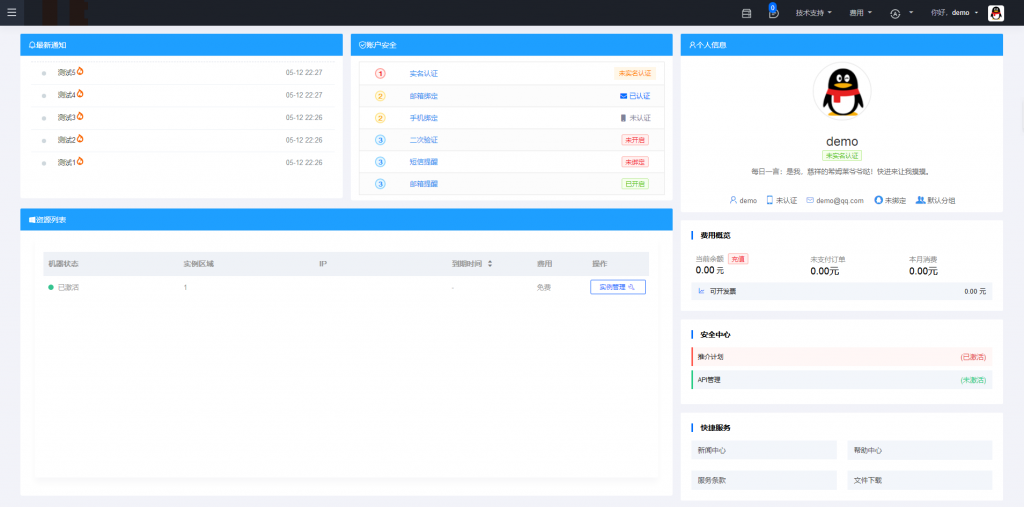The width and height of the screenshot is (1024, 507).
Task: Click the step 3 circle for 邮箱提醒
Action: pyautogui.click(x=380, y=184)
